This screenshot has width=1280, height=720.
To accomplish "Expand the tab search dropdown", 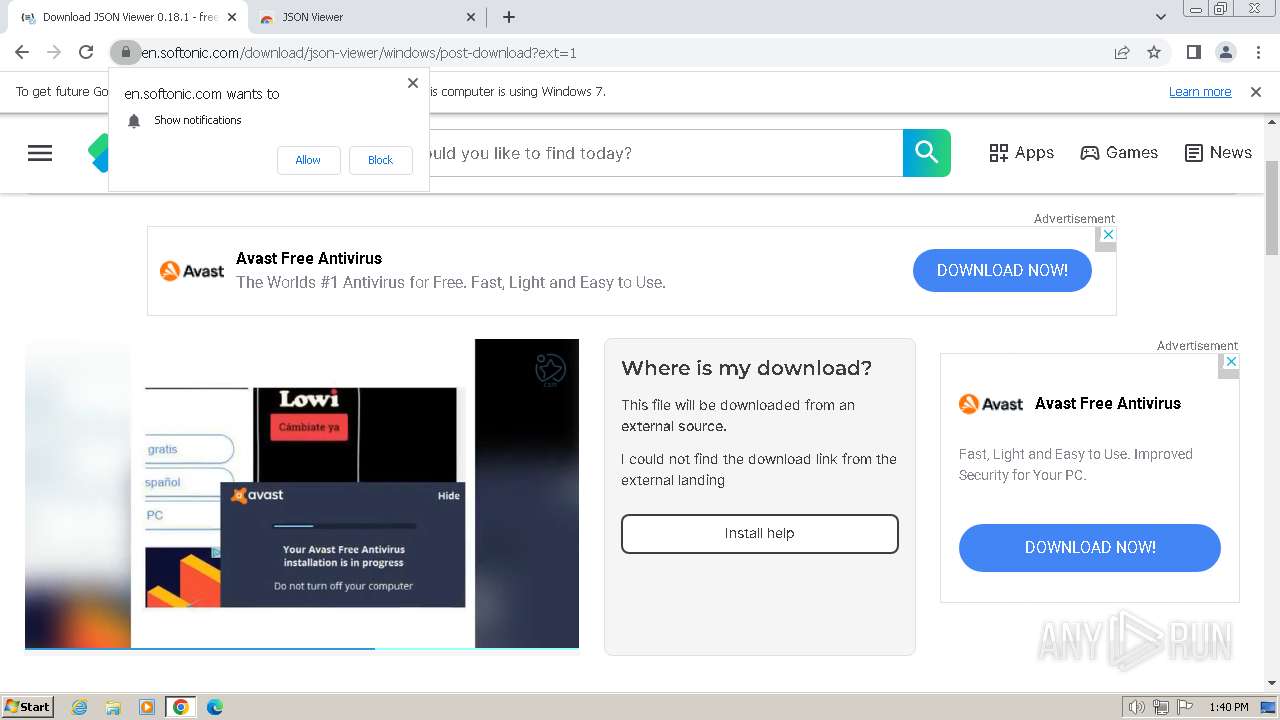I will tap(1161, 17).
